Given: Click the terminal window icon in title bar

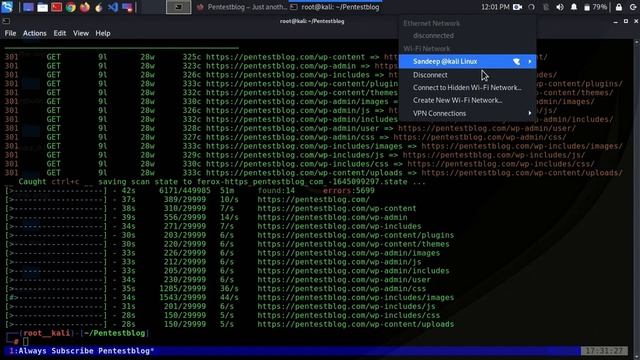Looking at the screenshot, I should coord(6,21).
